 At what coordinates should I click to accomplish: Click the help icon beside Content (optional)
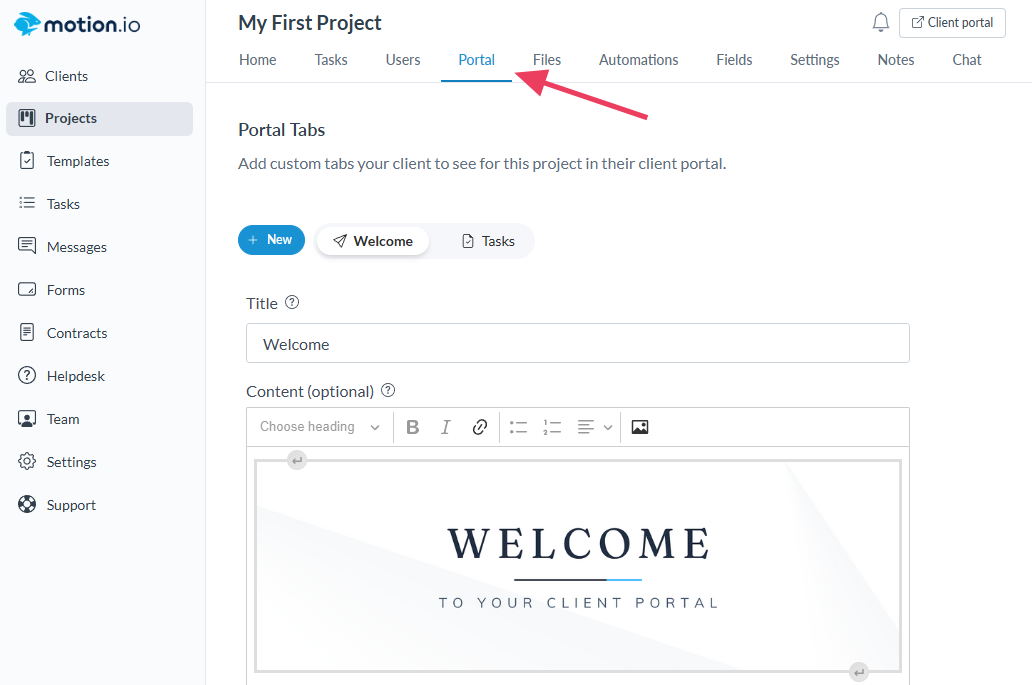(x=388, y=391)
